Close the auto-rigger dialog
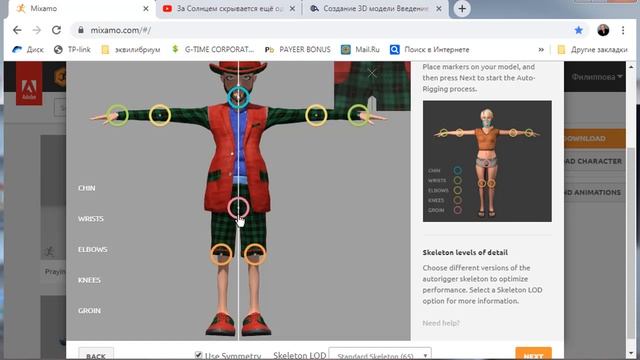This screenshot has width=640, height=360. tap(372, 73)
